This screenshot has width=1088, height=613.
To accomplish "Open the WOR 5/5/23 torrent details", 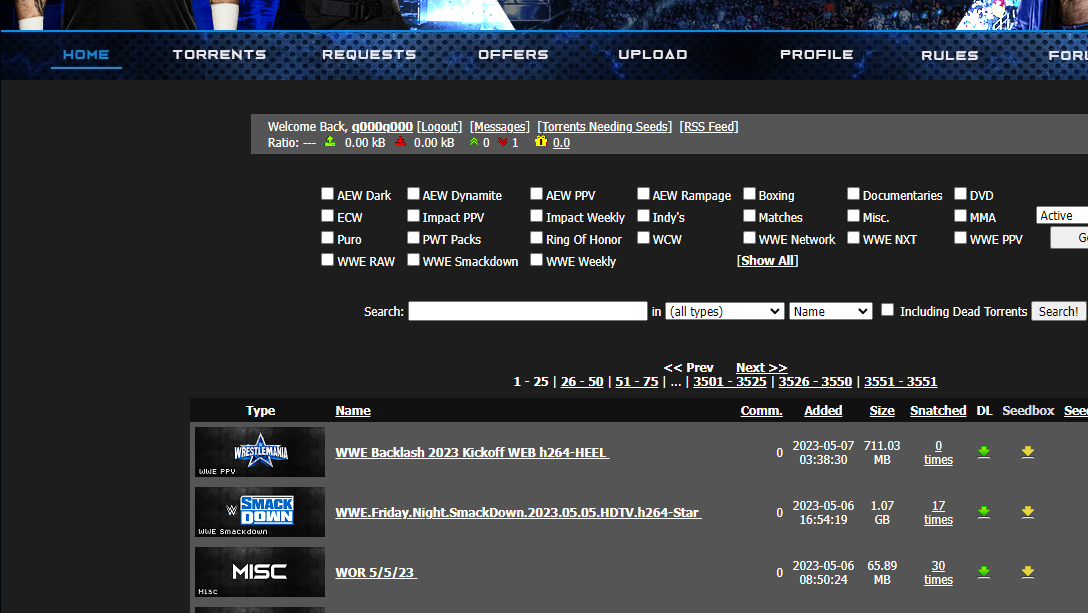I will [376, 573].
